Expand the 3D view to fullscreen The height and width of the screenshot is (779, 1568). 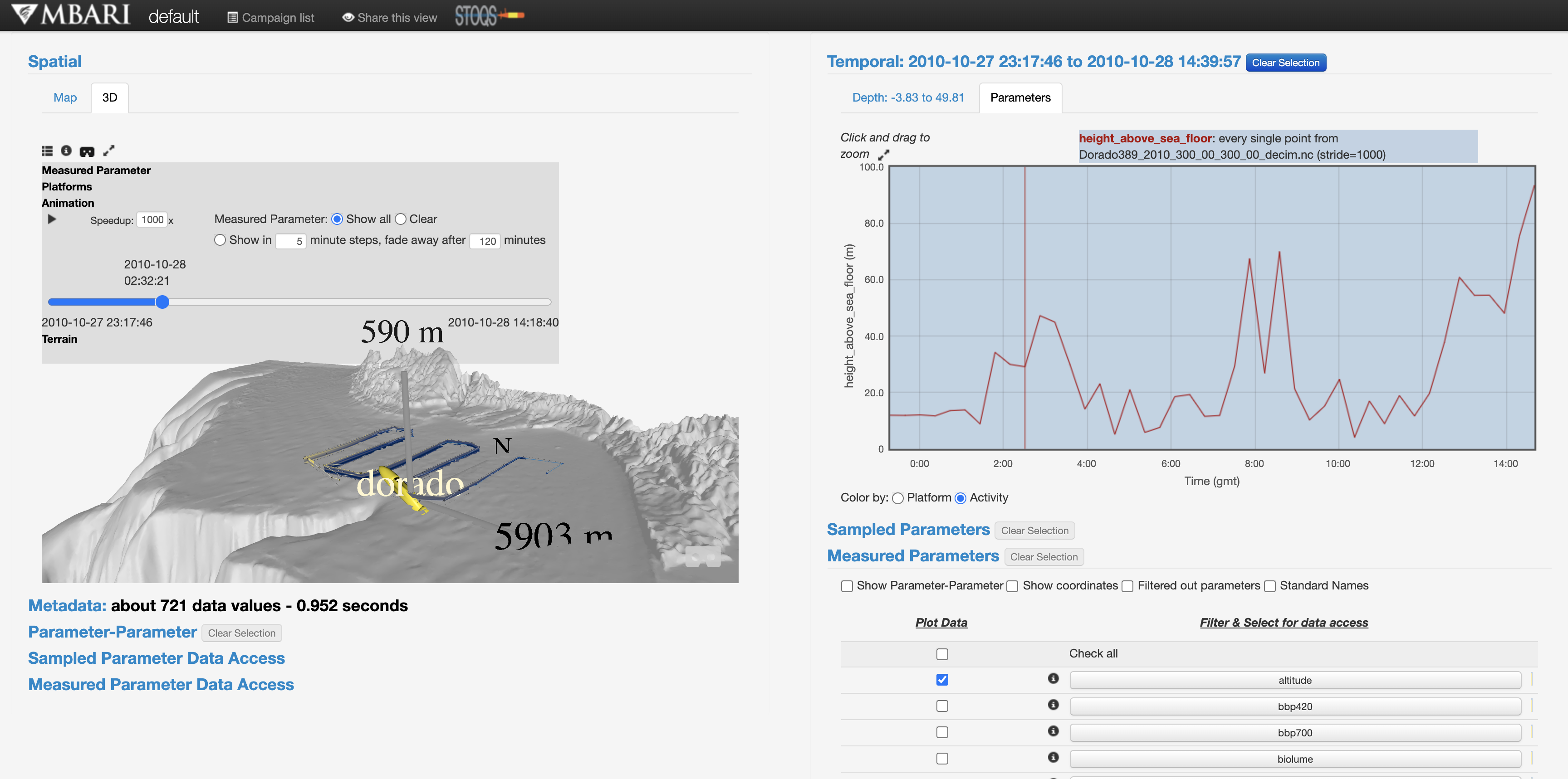click(x=109, y=150)
